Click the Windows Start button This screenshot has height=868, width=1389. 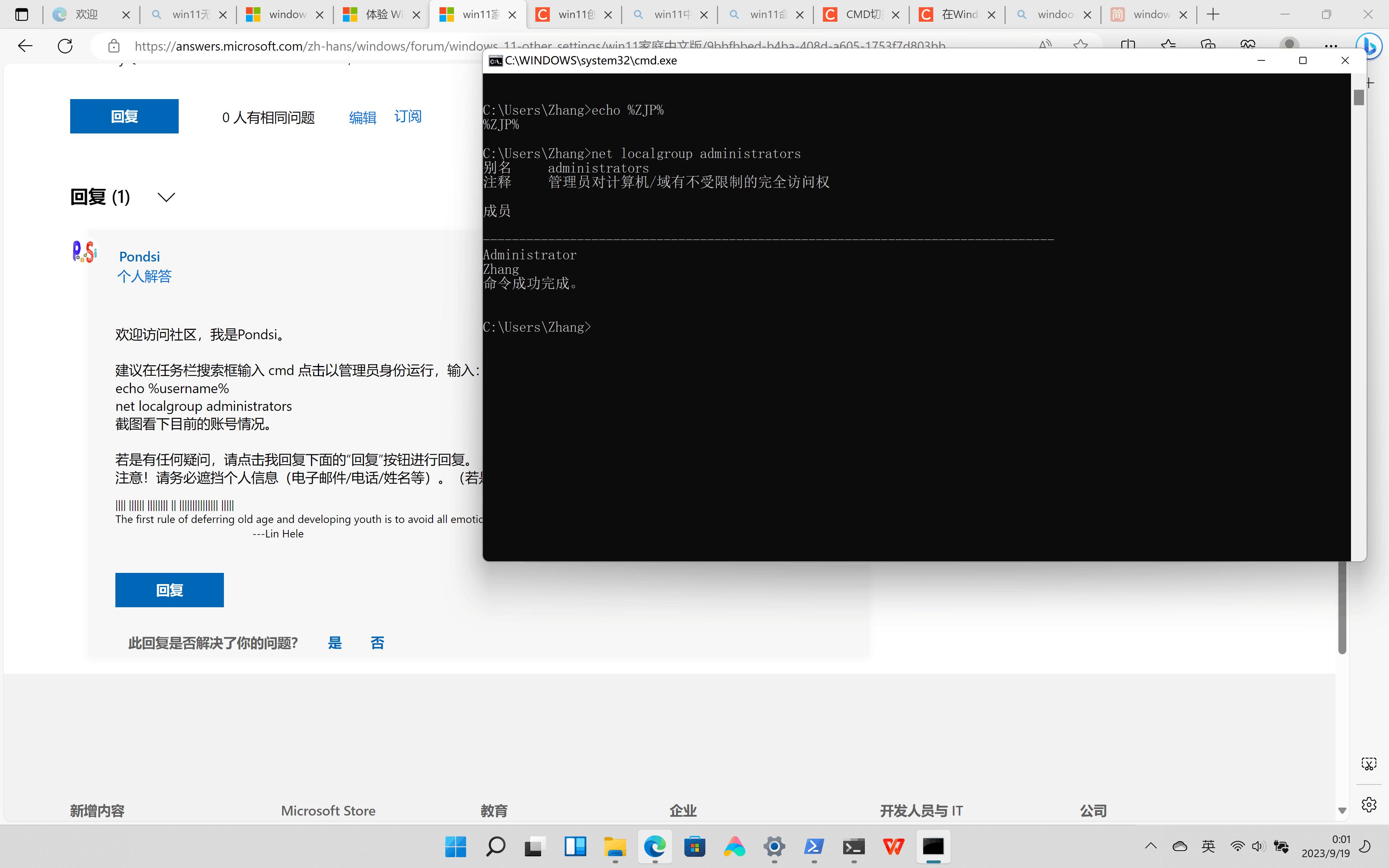[456, 847]
